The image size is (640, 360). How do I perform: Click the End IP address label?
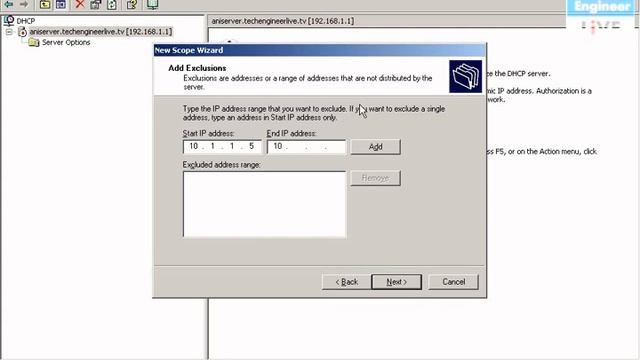pos(291,133)
